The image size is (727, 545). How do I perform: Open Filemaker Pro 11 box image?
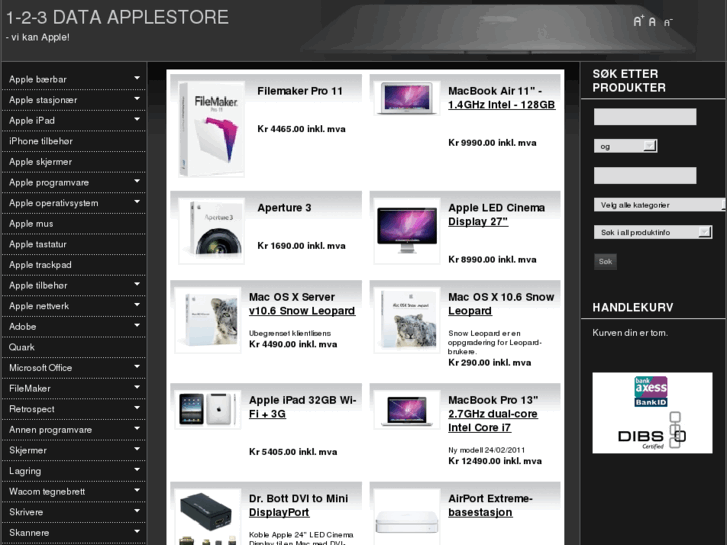coord(211,129)
